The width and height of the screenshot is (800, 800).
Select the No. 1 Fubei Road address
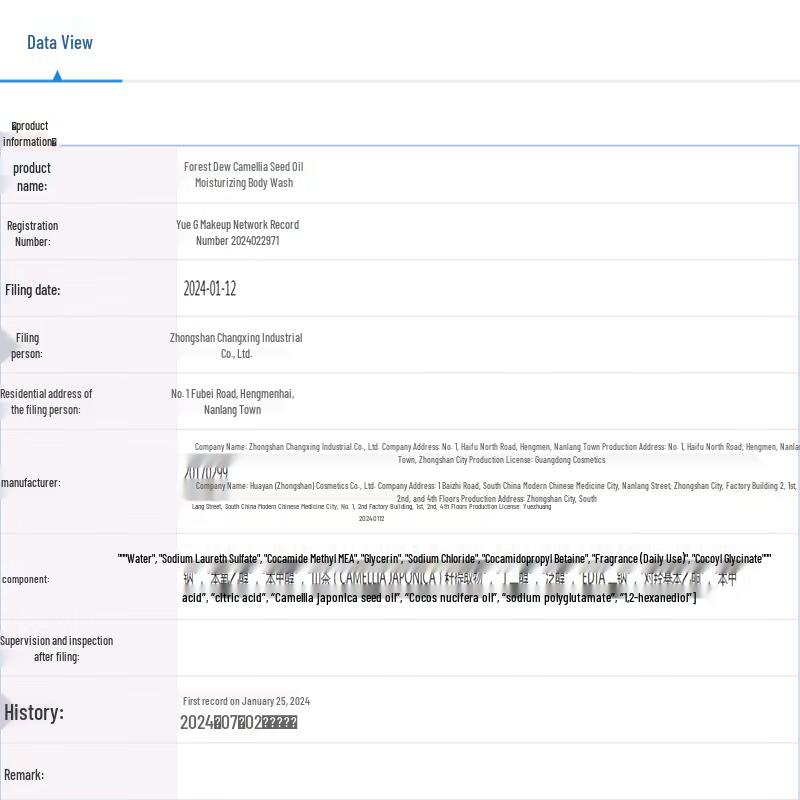coord(232,402)
